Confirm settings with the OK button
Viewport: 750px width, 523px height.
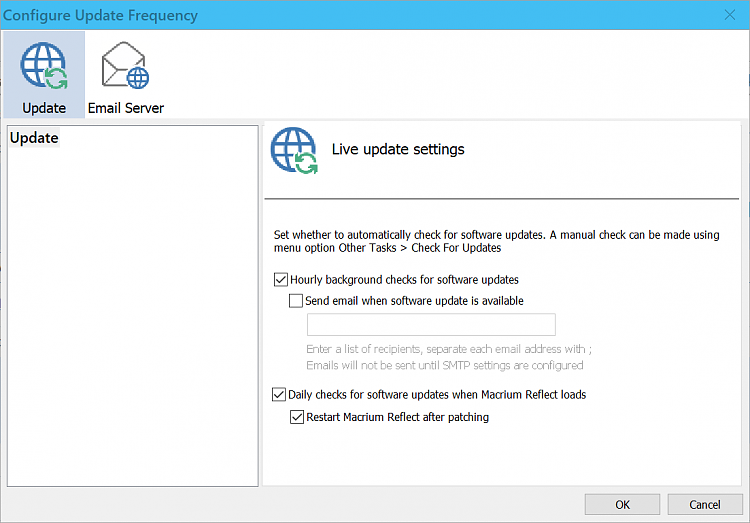(622, 504)
